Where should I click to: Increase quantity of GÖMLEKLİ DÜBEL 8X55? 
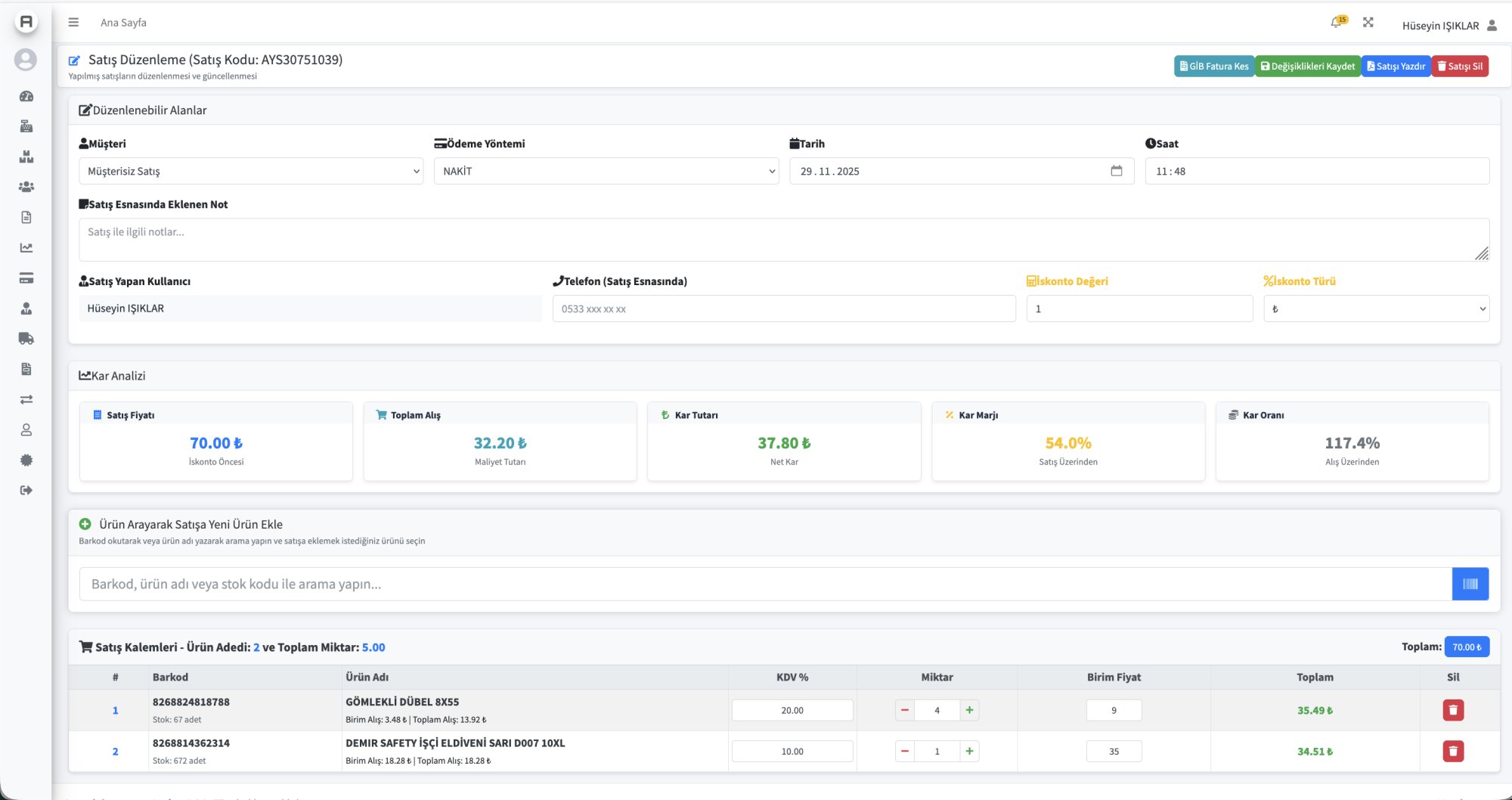[969, 710]
